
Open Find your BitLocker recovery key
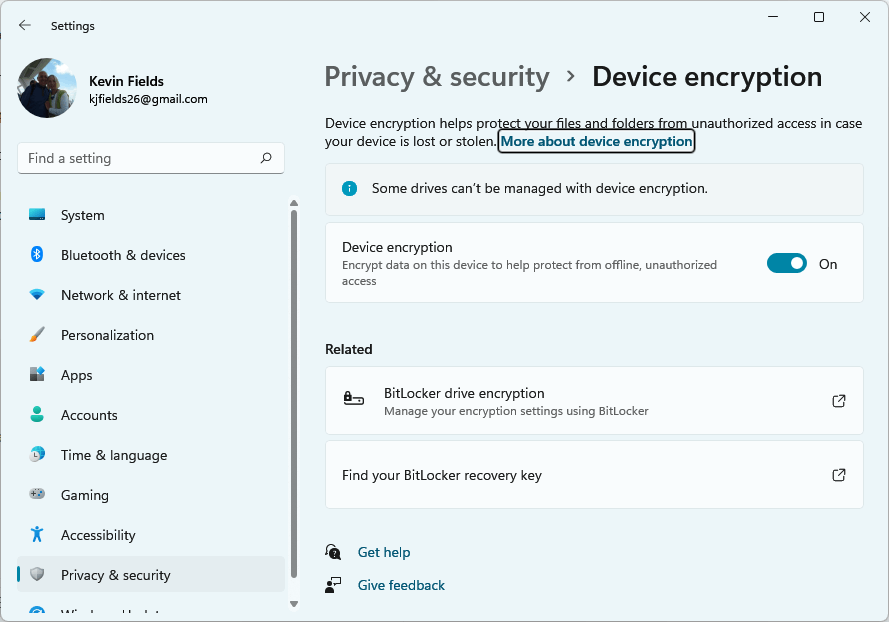pyautogui.click(x=594, y=475)
